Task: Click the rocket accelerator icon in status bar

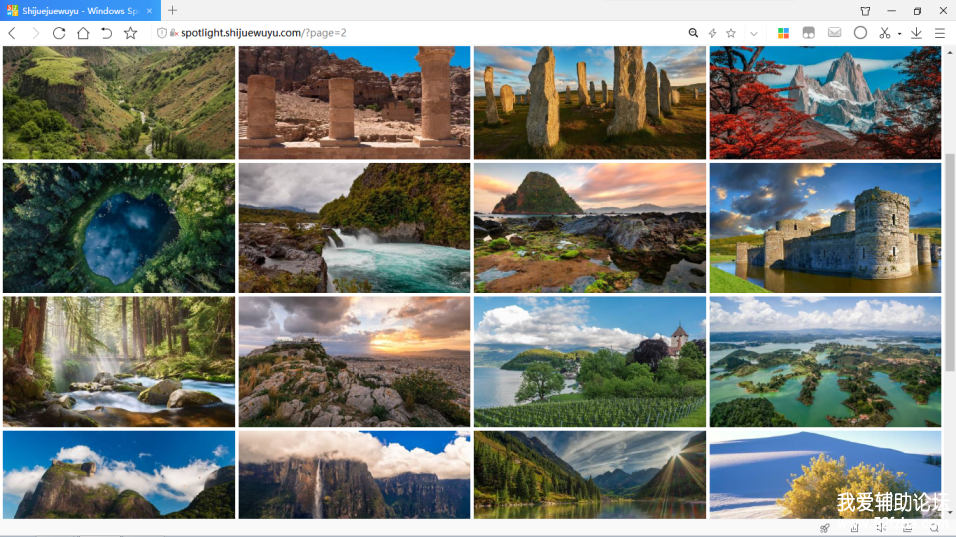Action: [x=825, y=527]
